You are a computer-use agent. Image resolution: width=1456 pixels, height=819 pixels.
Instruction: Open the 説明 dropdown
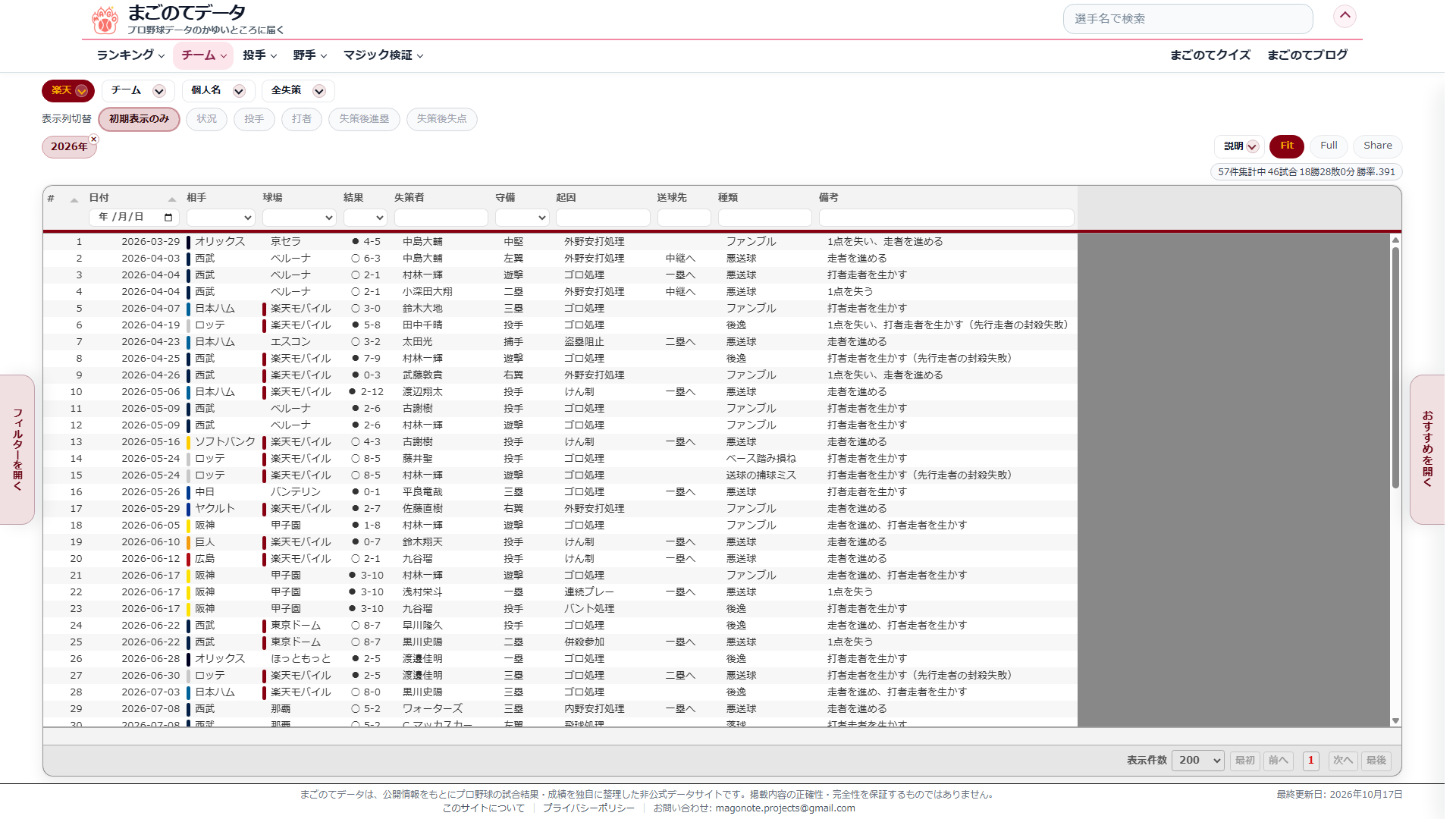click(1241, 146)
